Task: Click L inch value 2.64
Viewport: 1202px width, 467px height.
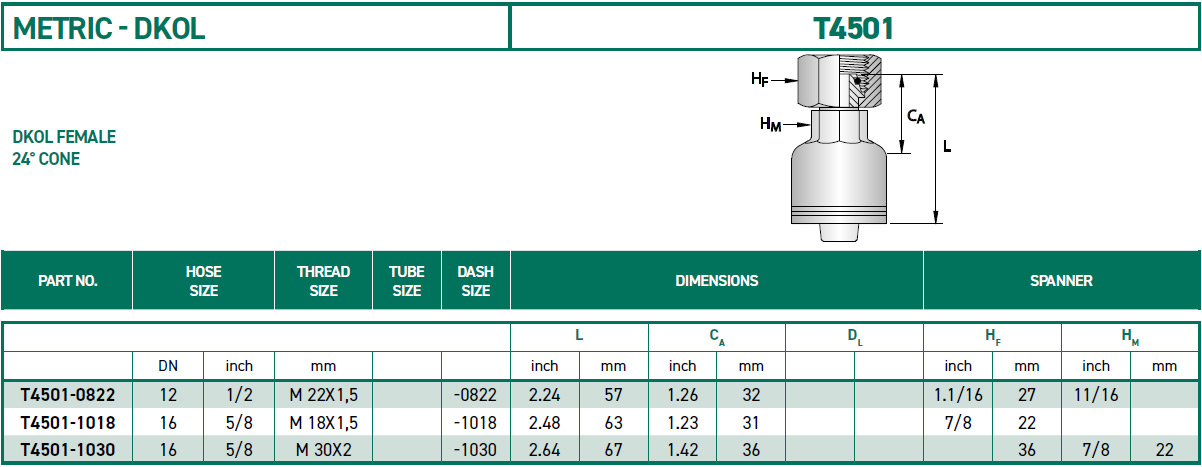Action: [544, 450]
